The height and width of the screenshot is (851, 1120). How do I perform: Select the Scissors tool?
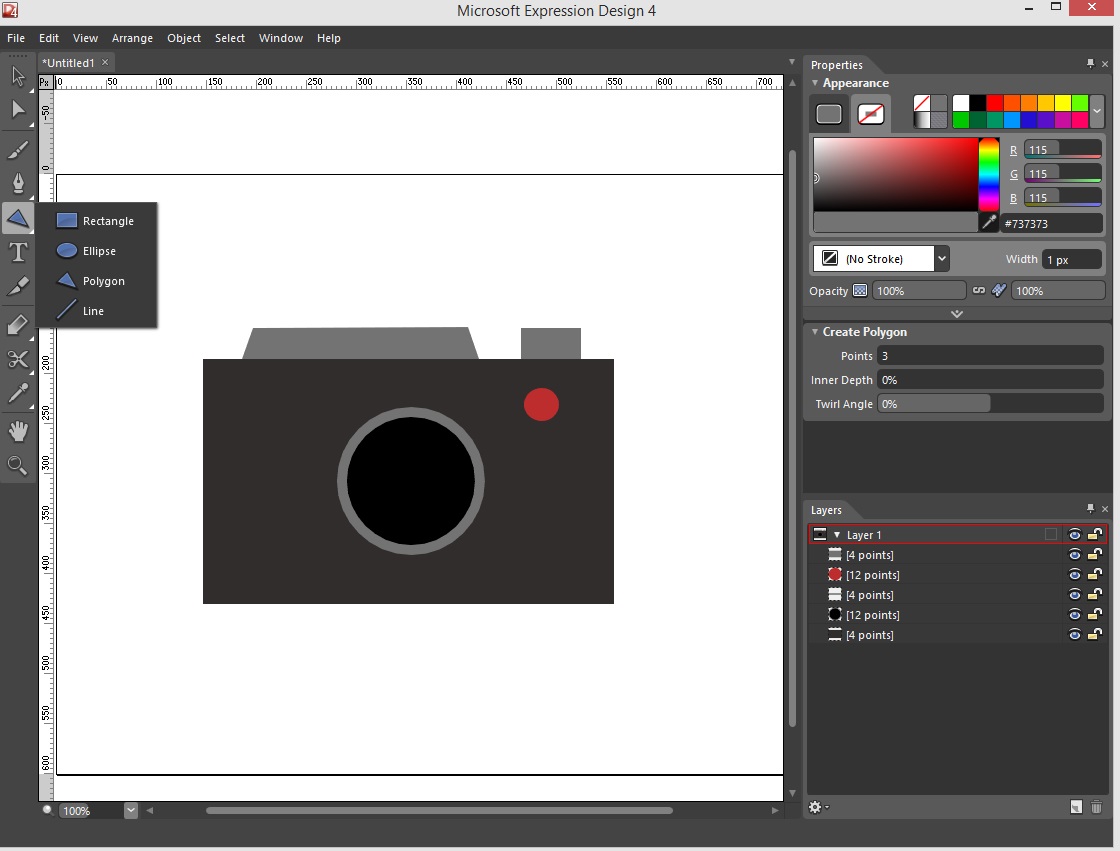18,359
